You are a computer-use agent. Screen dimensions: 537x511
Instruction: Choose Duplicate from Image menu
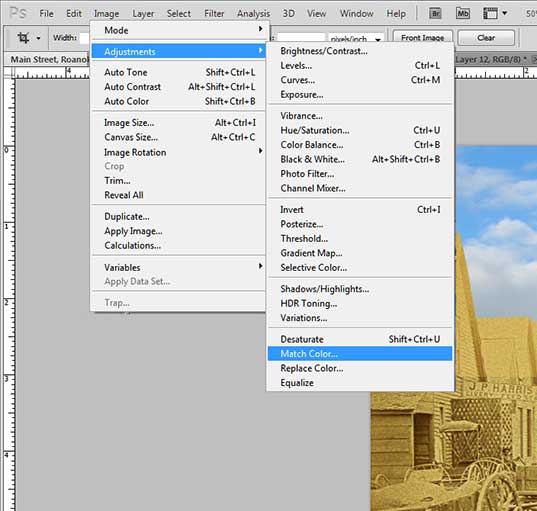point(178,216)
